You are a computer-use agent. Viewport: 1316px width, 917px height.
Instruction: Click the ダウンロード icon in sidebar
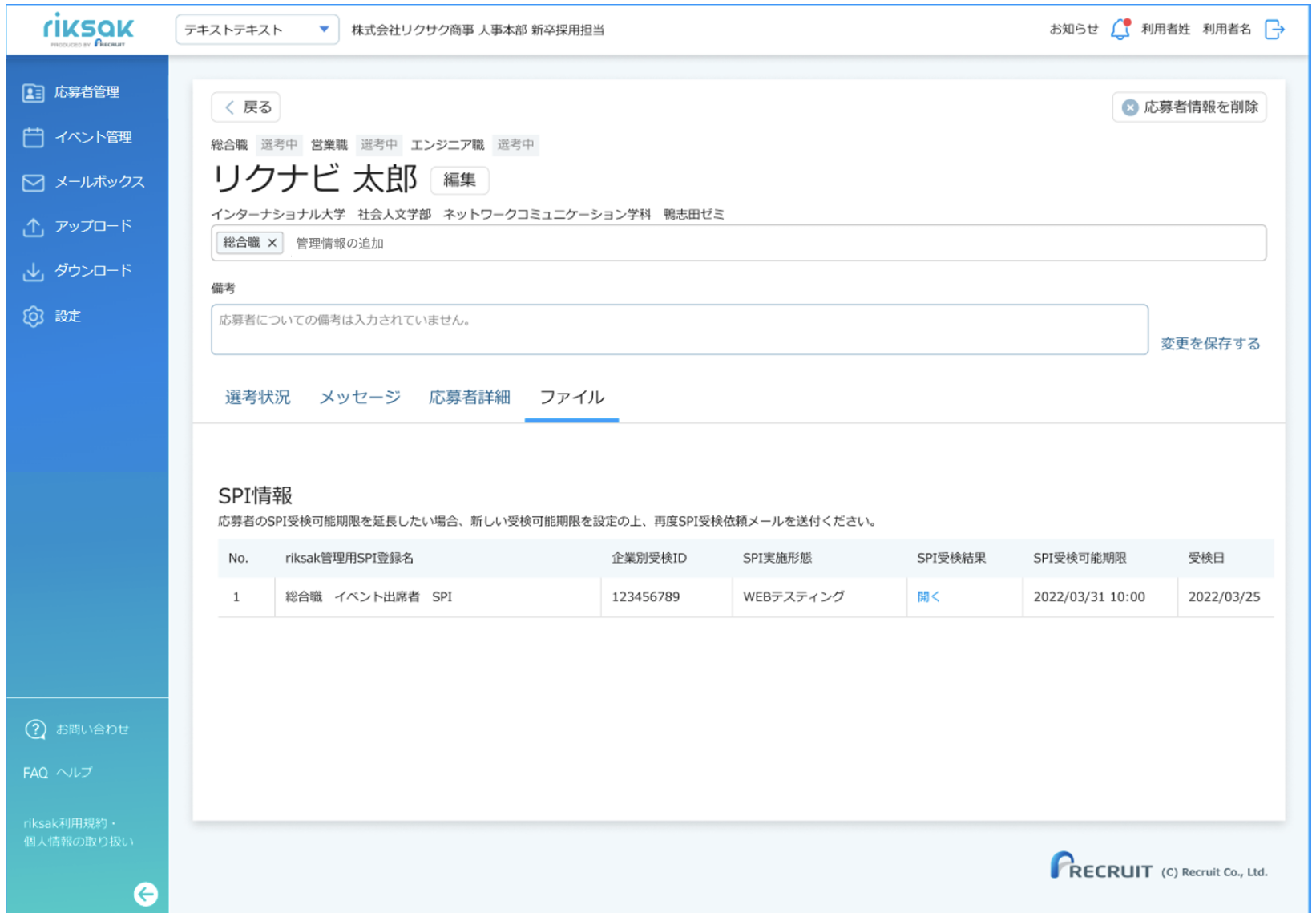pos(33,273)
